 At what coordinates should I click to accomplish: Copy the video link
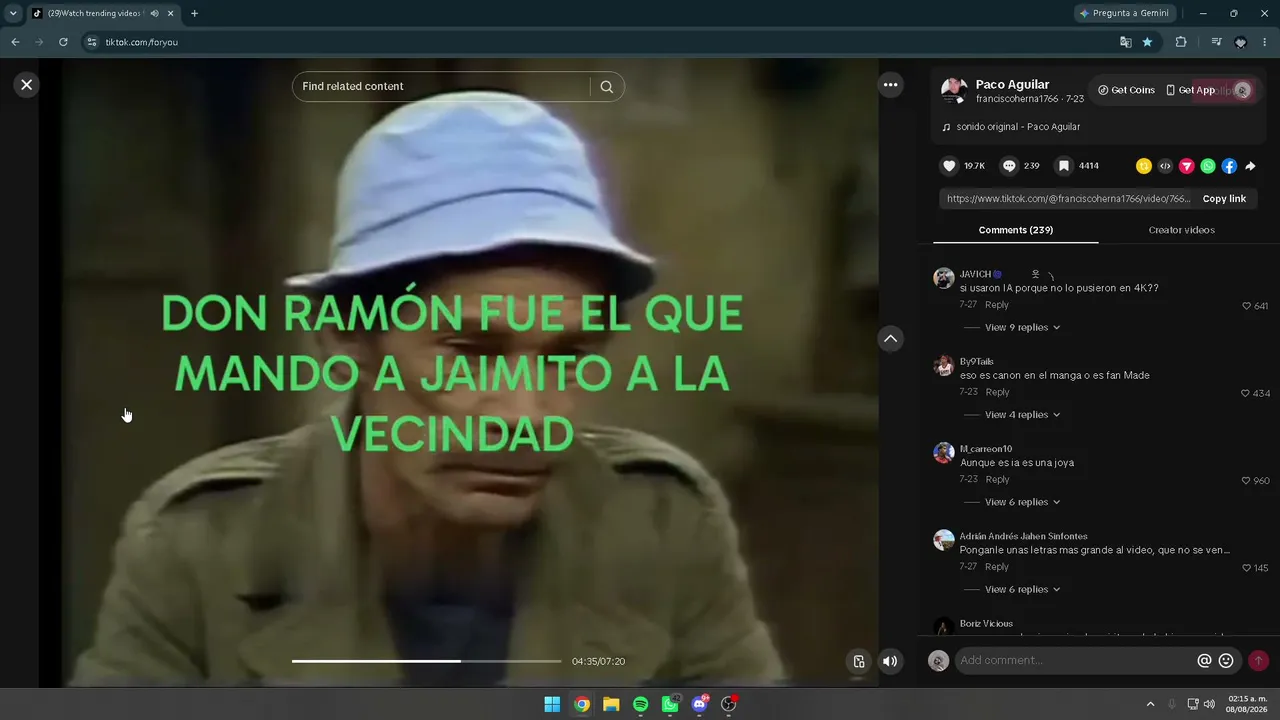pos(1224,199)
